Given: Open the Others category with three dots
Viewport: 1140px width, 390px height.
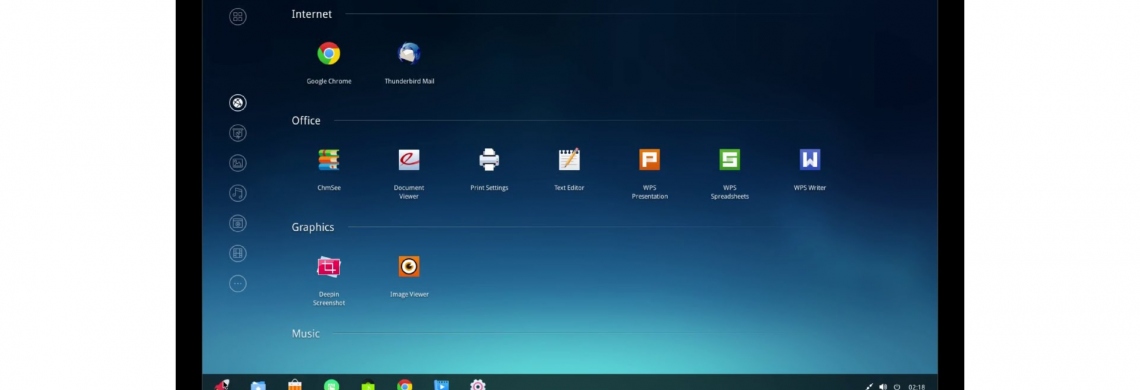Looking at the screenshot, I should [238, 284].
